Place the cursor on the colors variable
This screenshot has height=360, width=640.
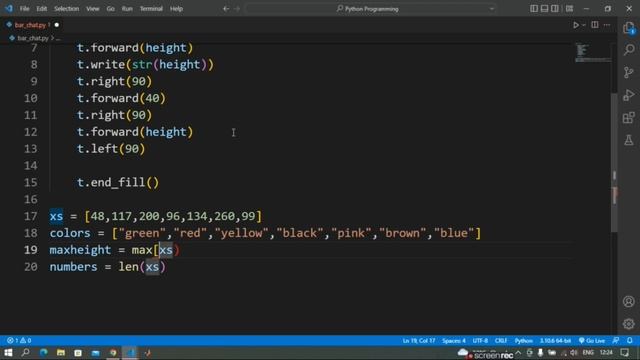point(70,233)
